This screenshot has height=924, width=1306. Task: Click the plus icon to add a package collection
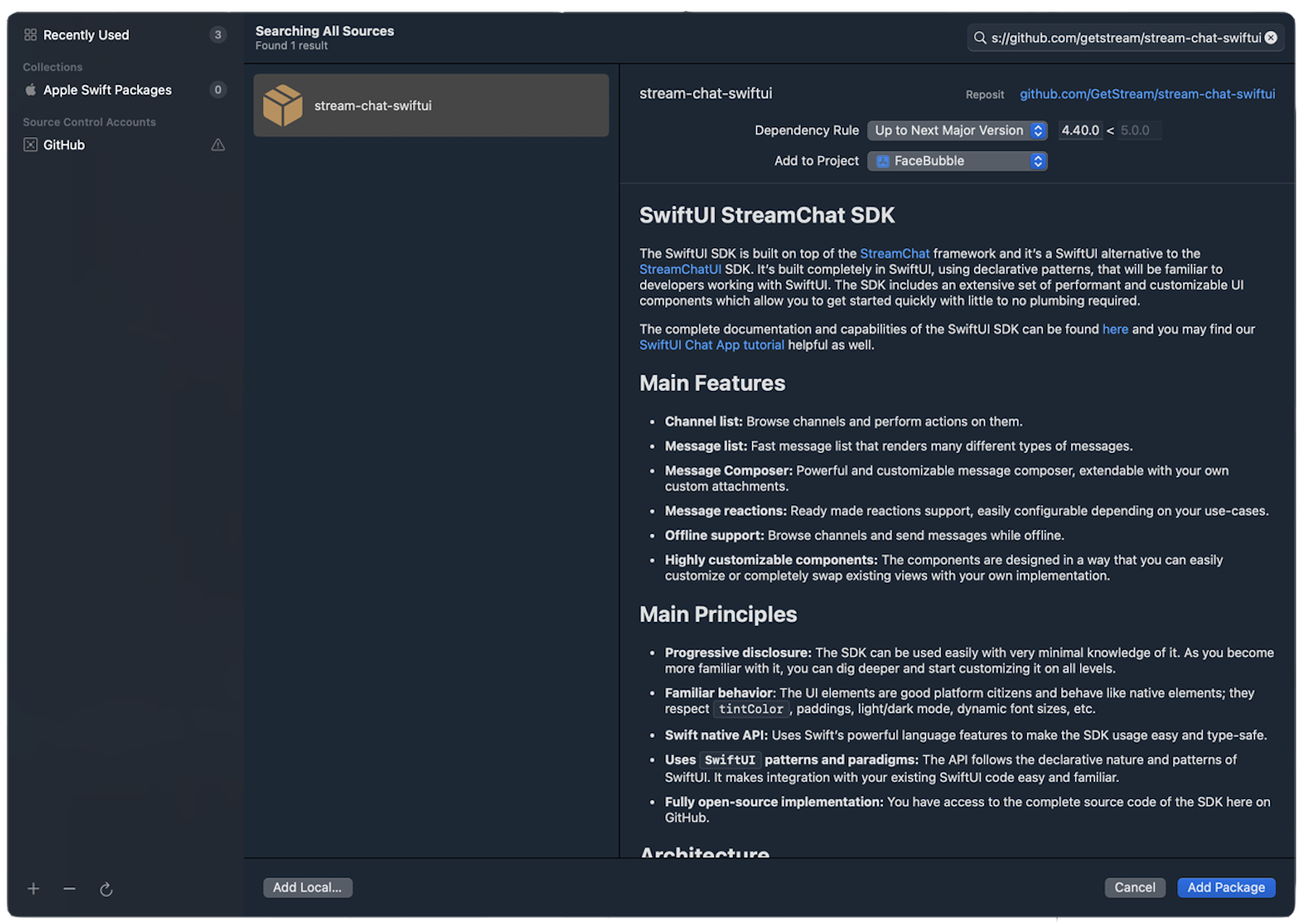click(x=33, y=889)
